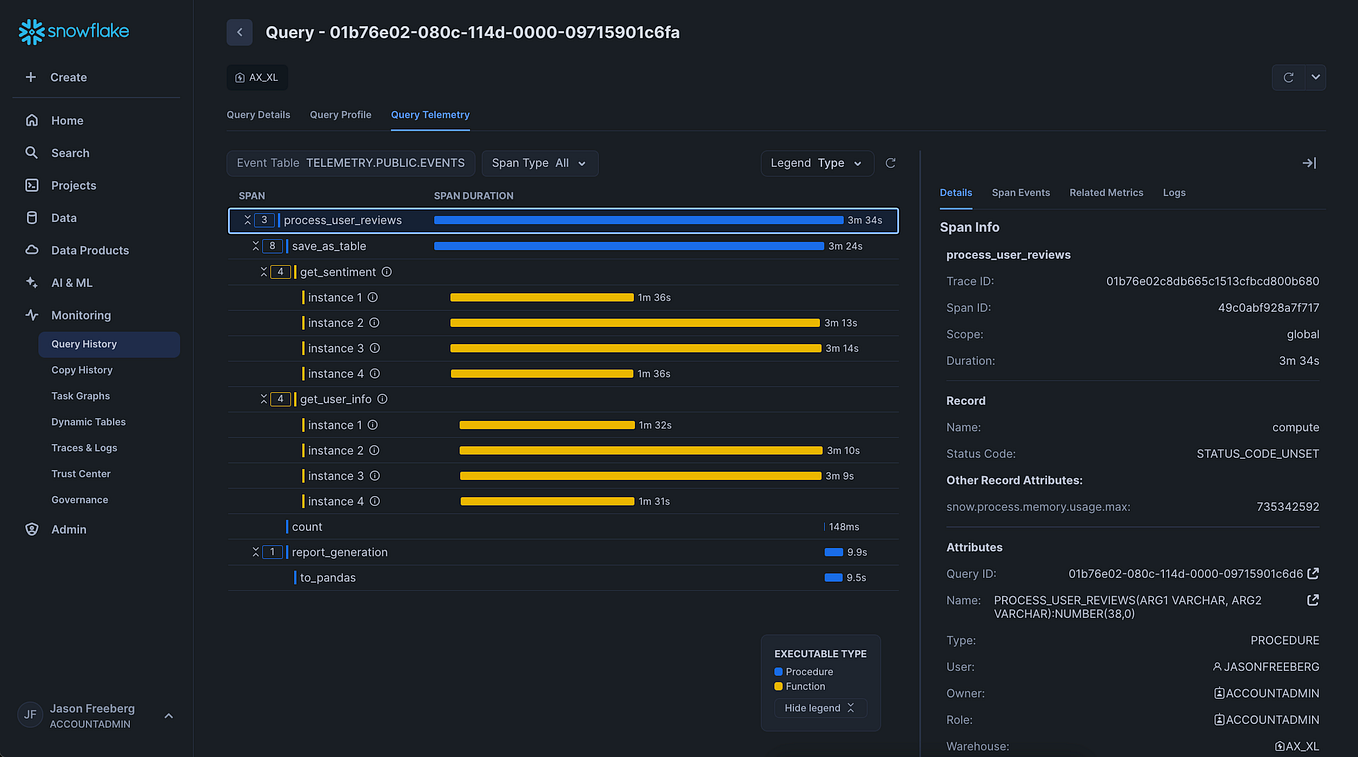This screenshot has height=757, width=1358.
Task: Open the PROCESS_USER_REVIEWS name external link
Action: [1312, 600]
